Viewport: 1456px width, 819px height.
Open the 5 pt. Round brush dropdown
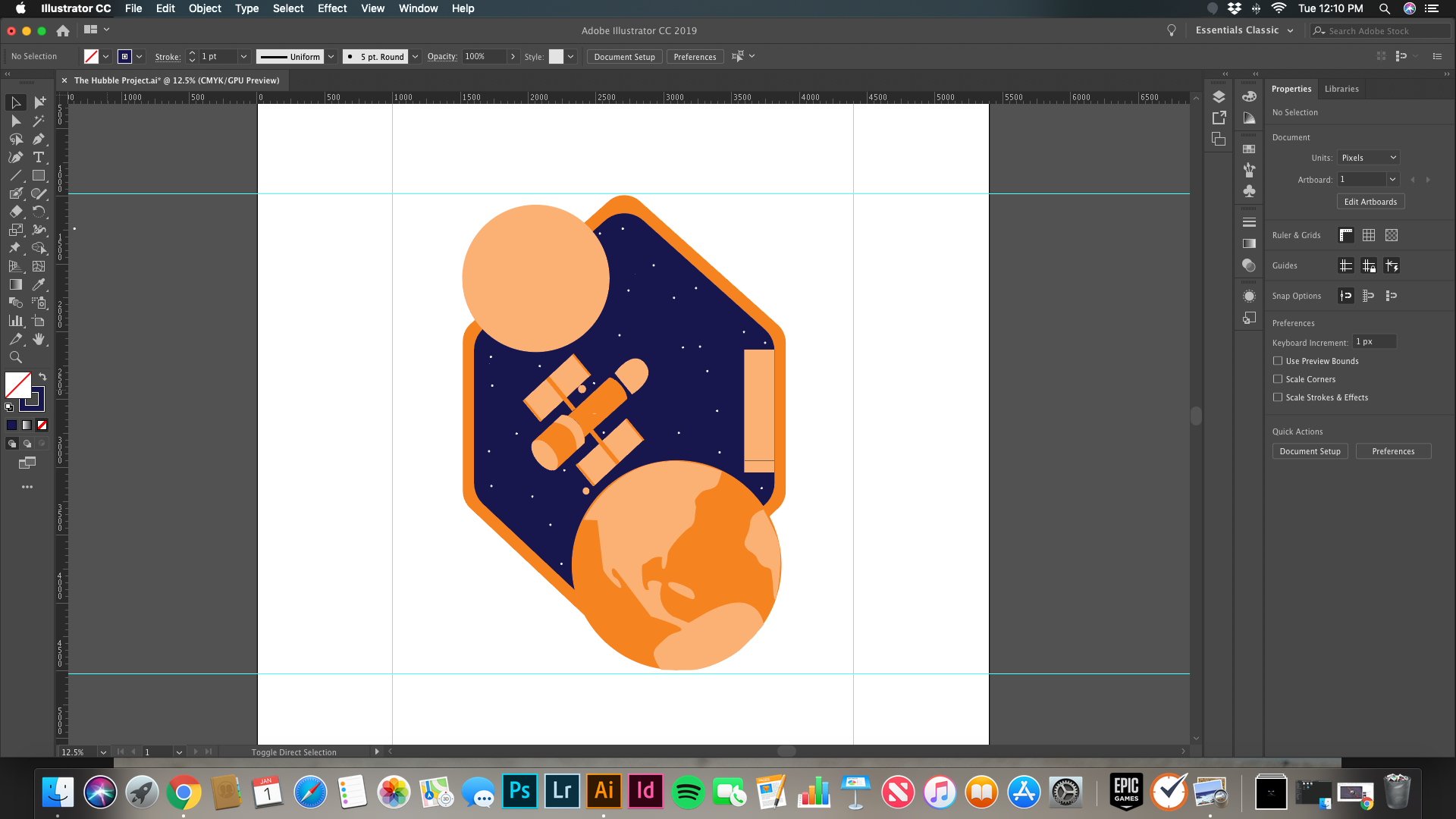coord(415,57)
